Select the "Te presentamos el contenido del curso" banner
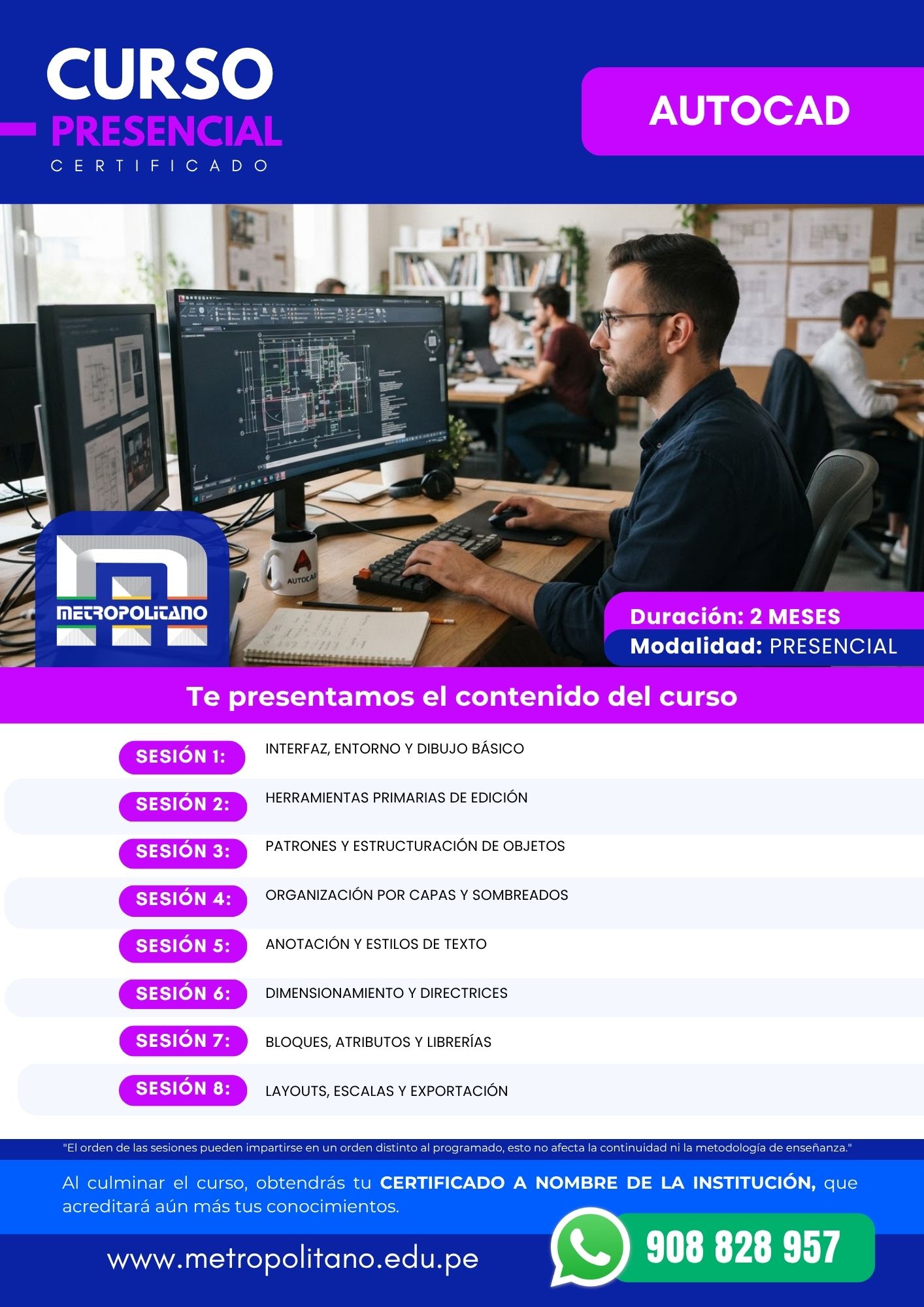The height and width of the screenshot is (1307, 924). [x=462, y=696]
